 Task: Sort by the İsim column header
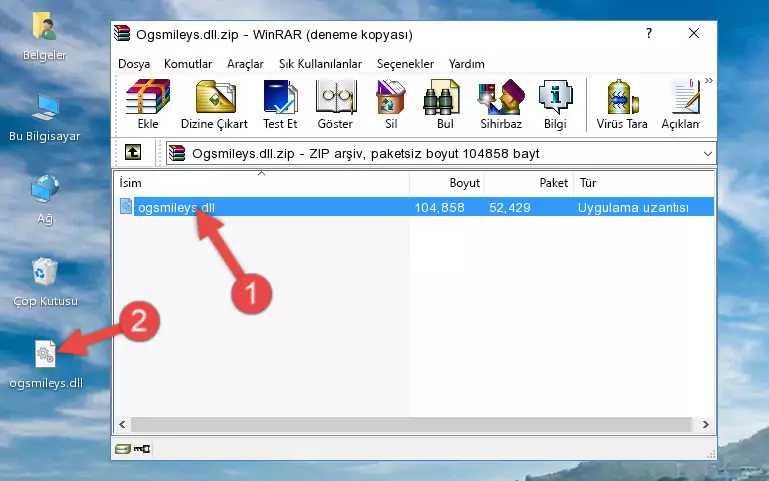pos(262,183)
